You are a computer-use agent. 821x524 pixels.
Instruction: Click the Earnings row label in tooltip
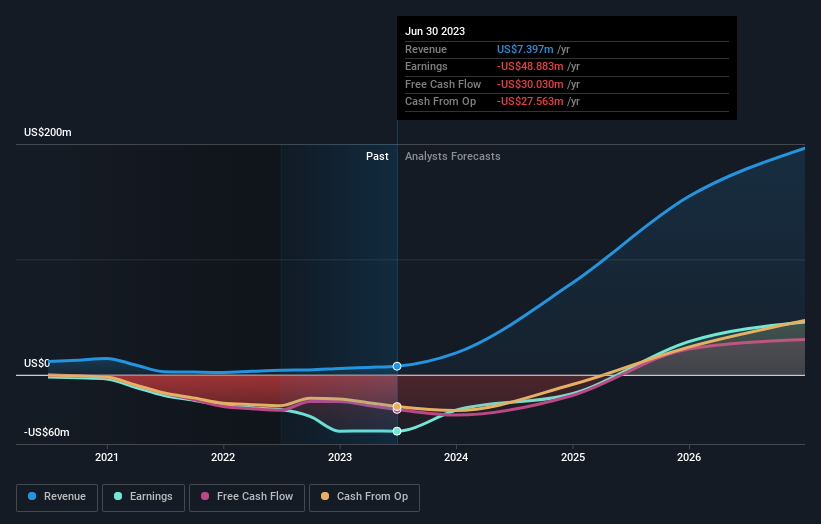point(426,66)
